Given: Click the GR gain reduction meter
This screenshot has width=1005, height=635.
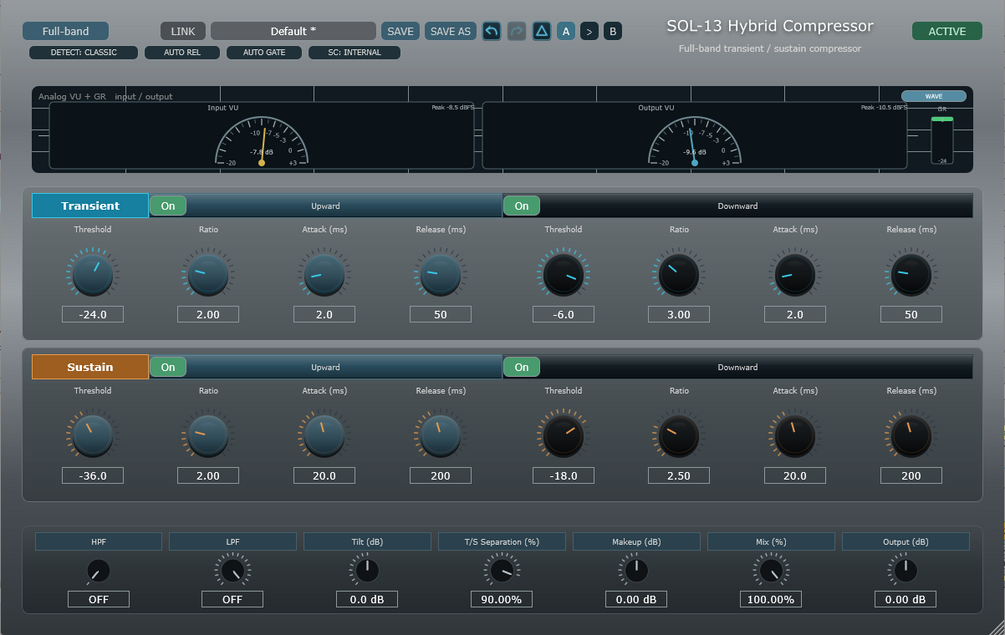Looking at the screenshot, I should coord(942,140).
